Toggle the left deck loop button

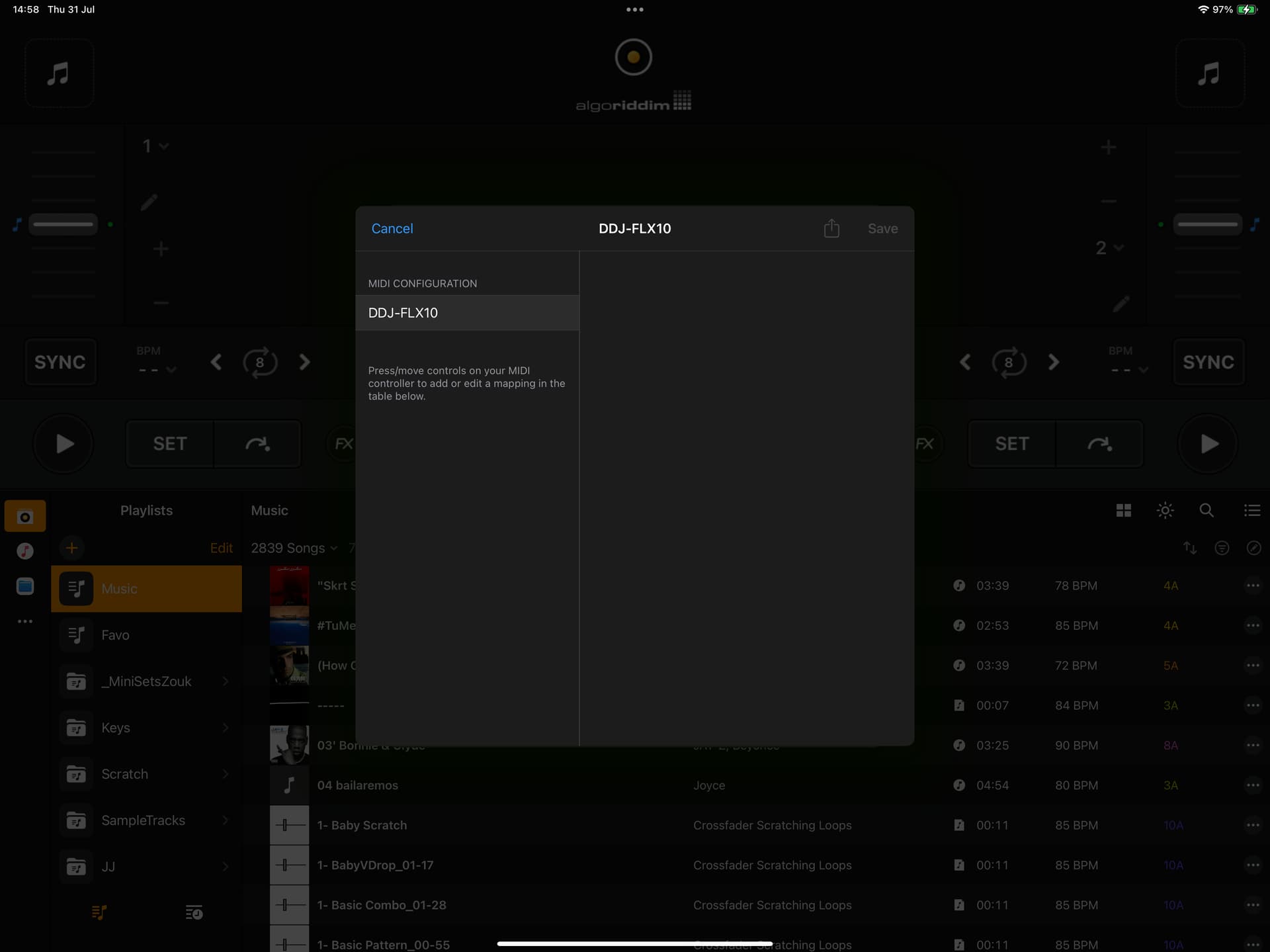(x=260, y=362)
